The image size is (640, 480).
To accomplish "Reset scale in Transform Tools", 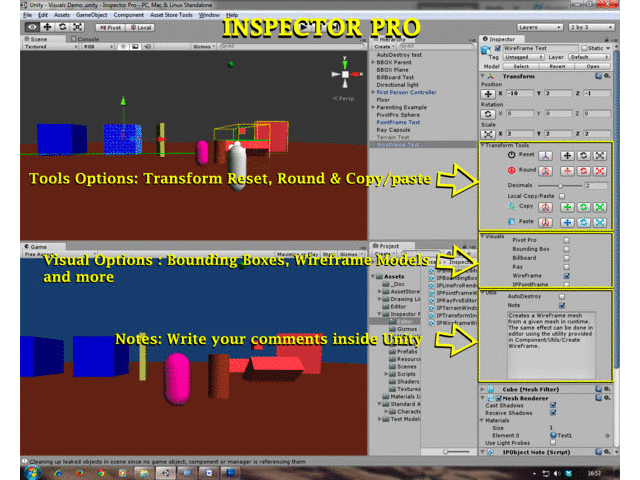I will [x=600, y=156].
